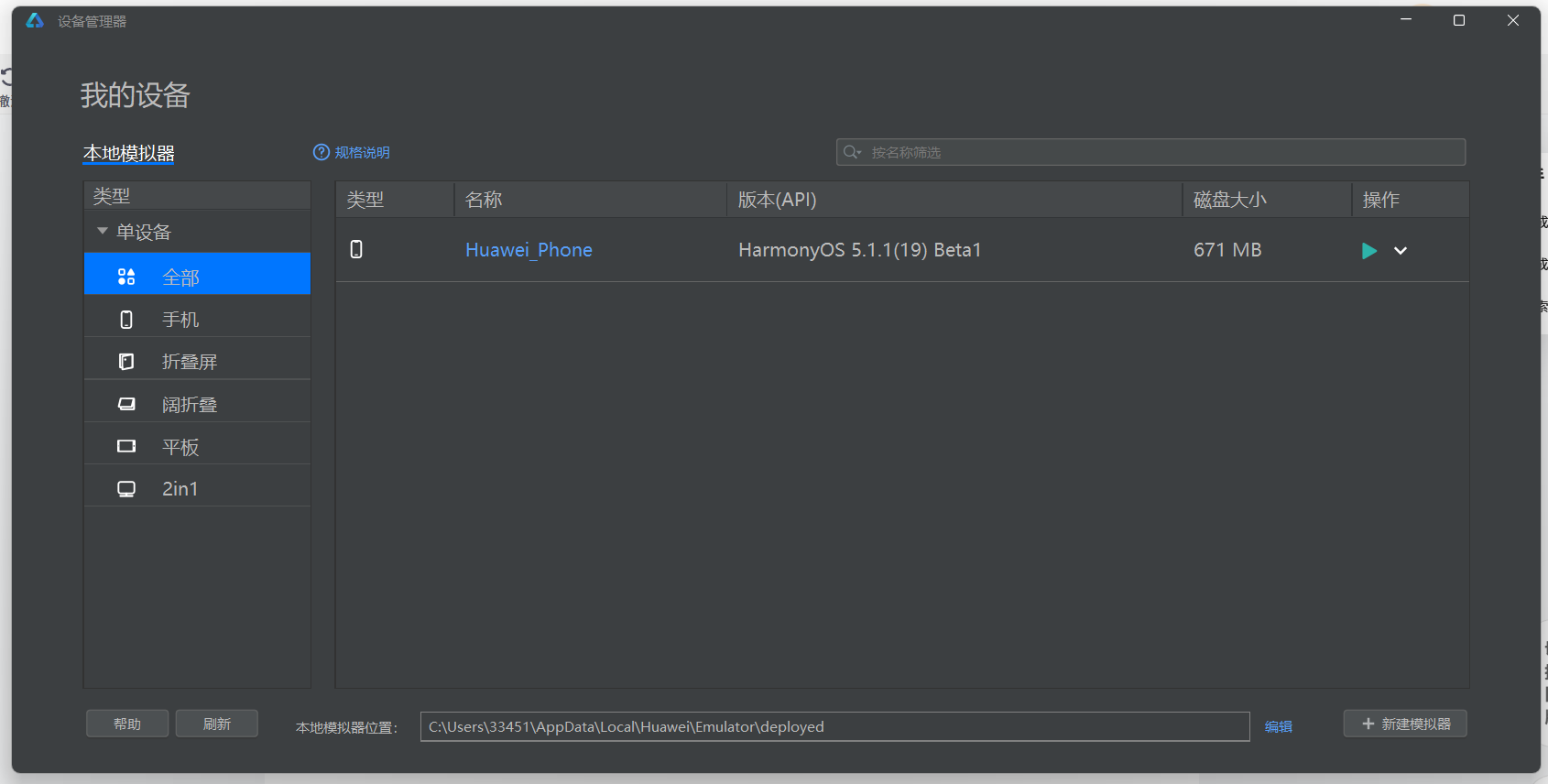Click the 刷新 button
The height and width of the screenshot is (784, 1548).
[217, 724]
